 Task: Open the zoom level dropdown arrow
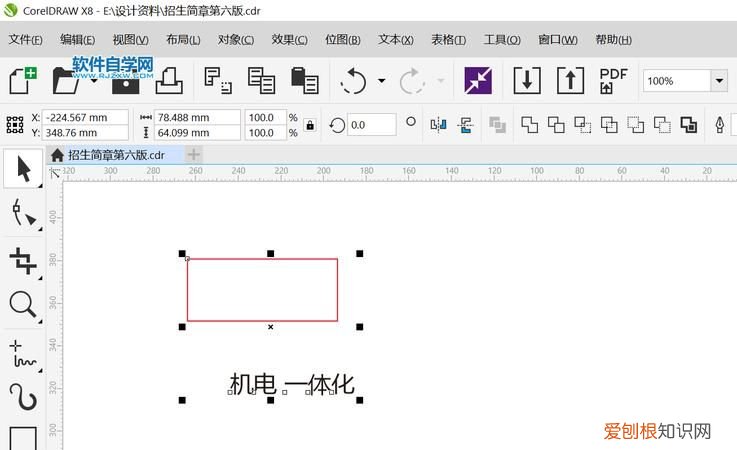719,81
